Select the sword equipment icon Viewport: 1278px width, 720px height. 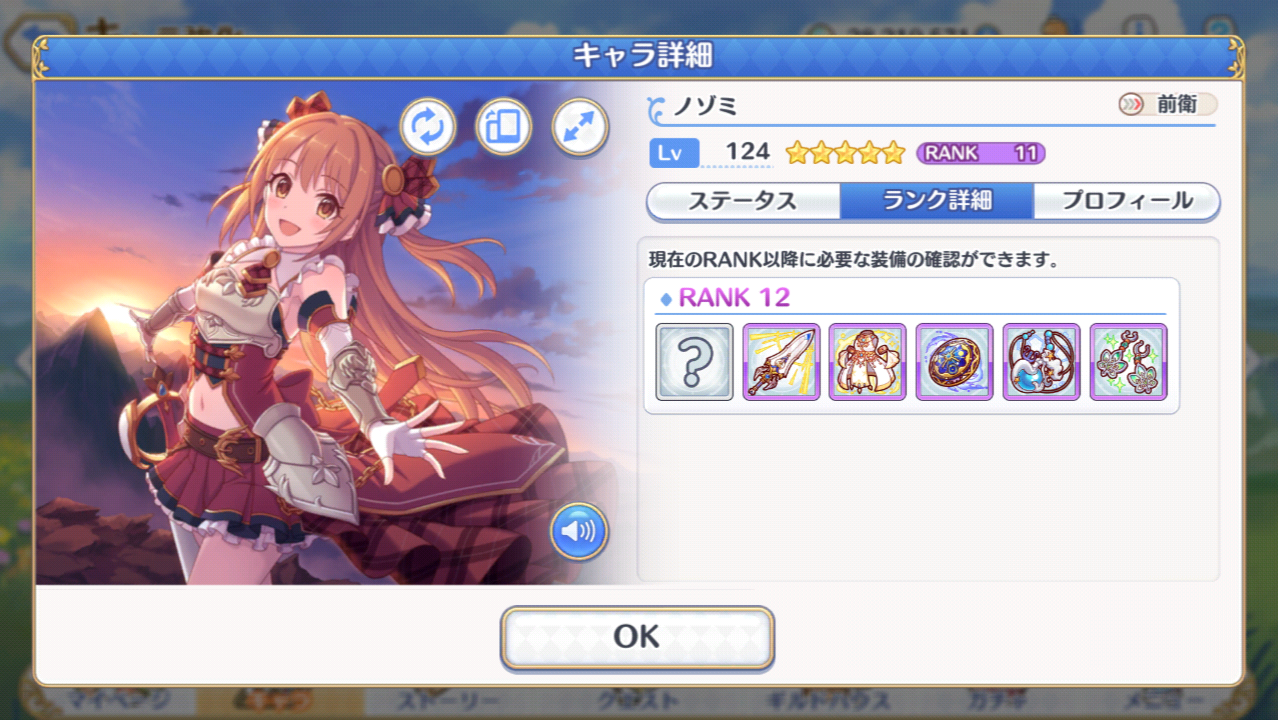pos(781,362)
